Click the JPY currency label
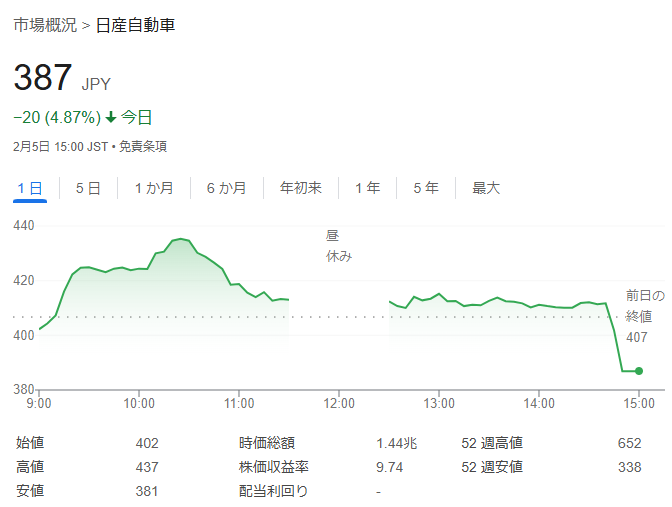The height and width of the screenshot is (507, 672). [x=96, y=84]
